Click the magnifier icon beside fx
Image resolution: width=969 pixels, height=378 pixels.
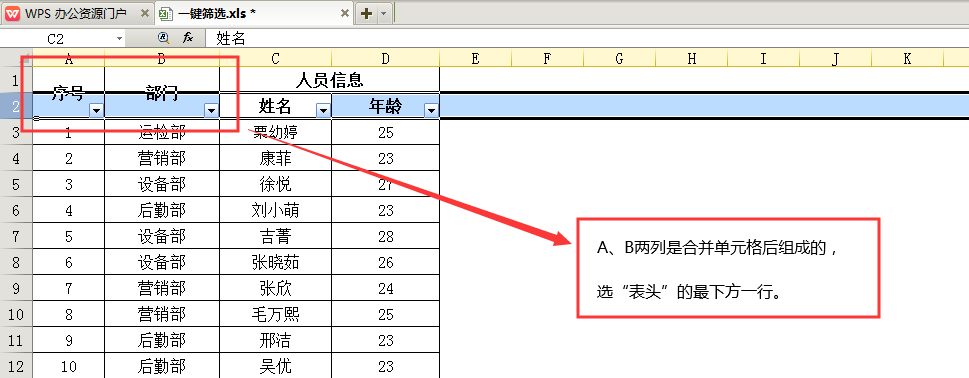pyautogui.click(x=163, y=38)
